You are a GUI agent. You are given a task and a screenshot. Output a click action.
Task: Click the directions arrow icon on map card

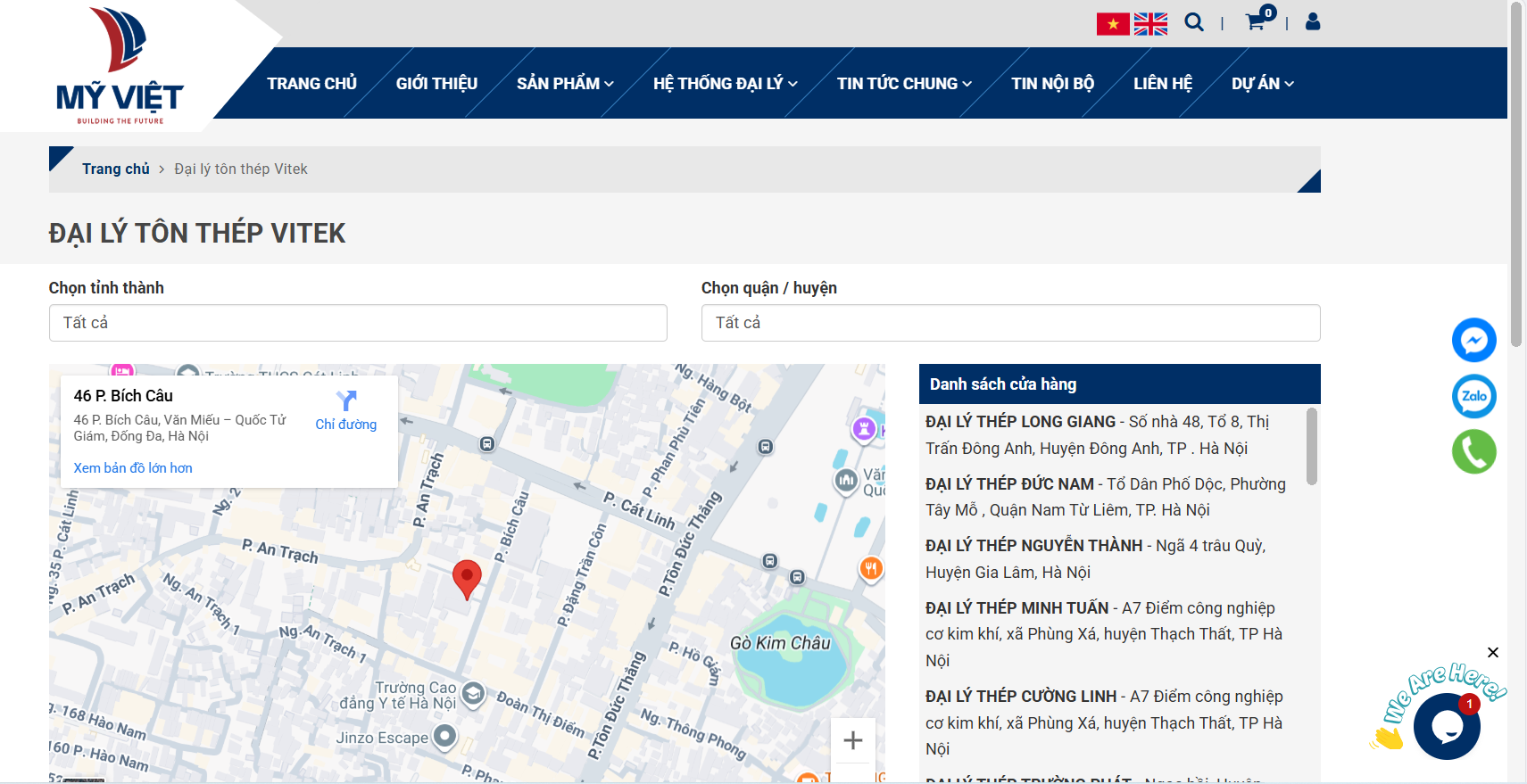pos(346,400)
